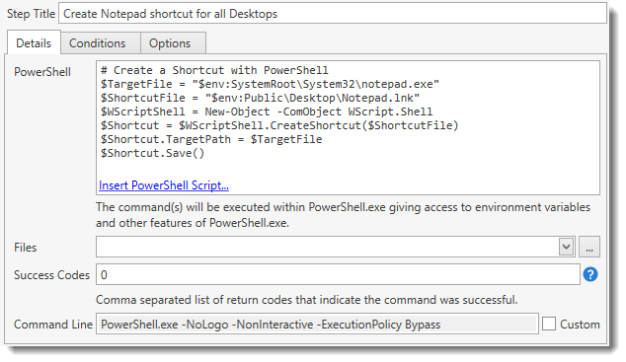
Task: Select the Details tab
Action: click(34, 43)
